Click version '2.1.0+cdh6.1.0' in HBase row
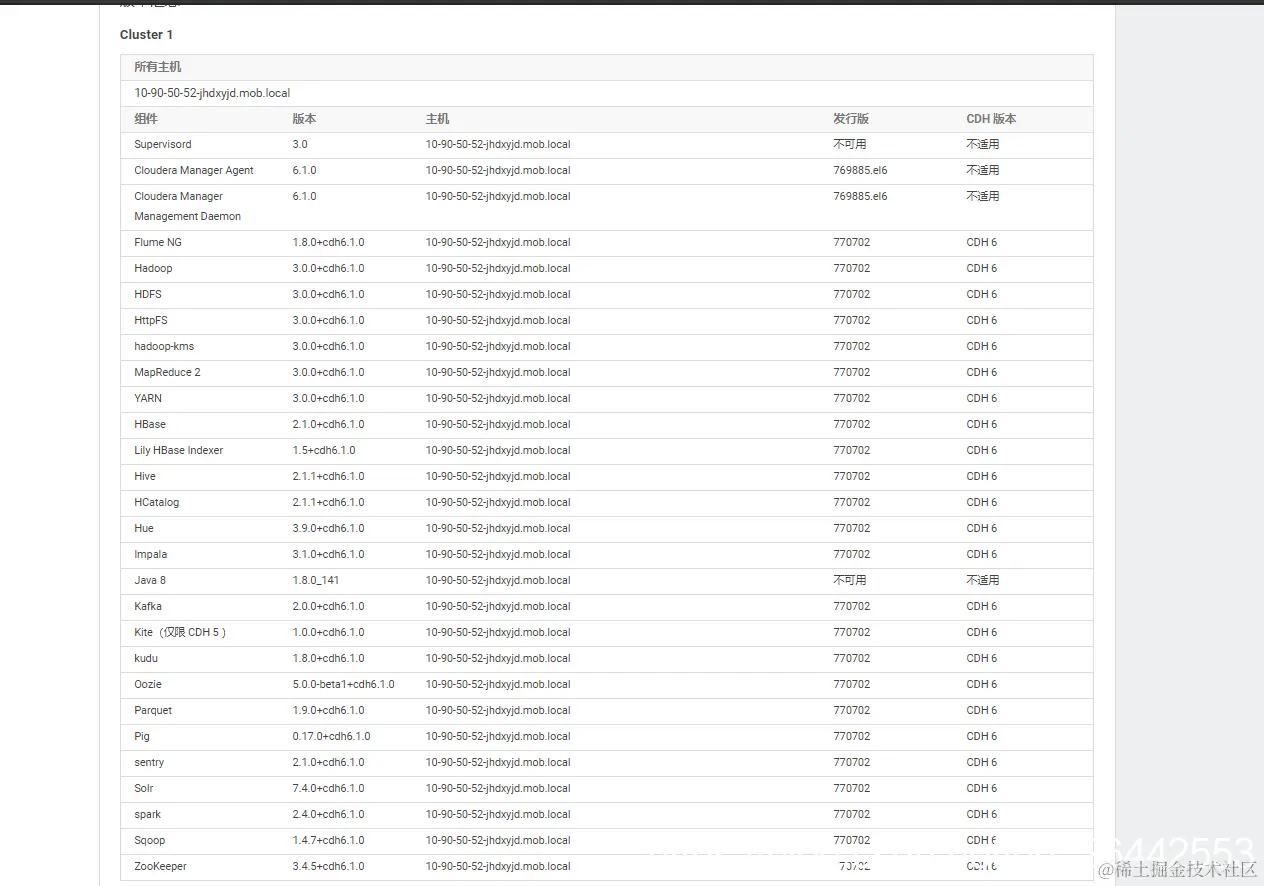 (328, 425)
